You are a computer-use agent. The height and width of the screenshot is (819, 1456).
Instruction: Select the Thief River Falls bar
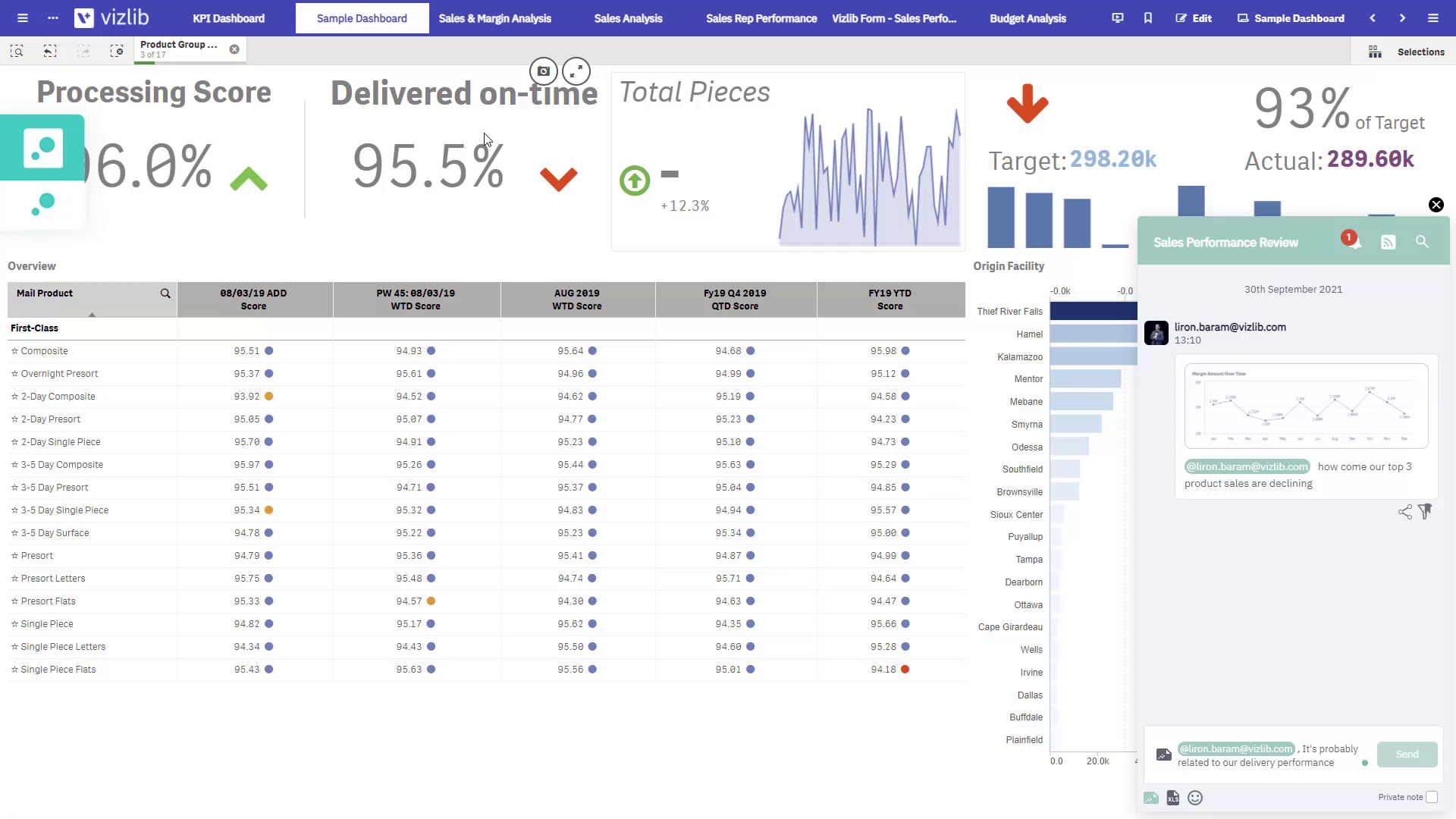[1093, 311]
